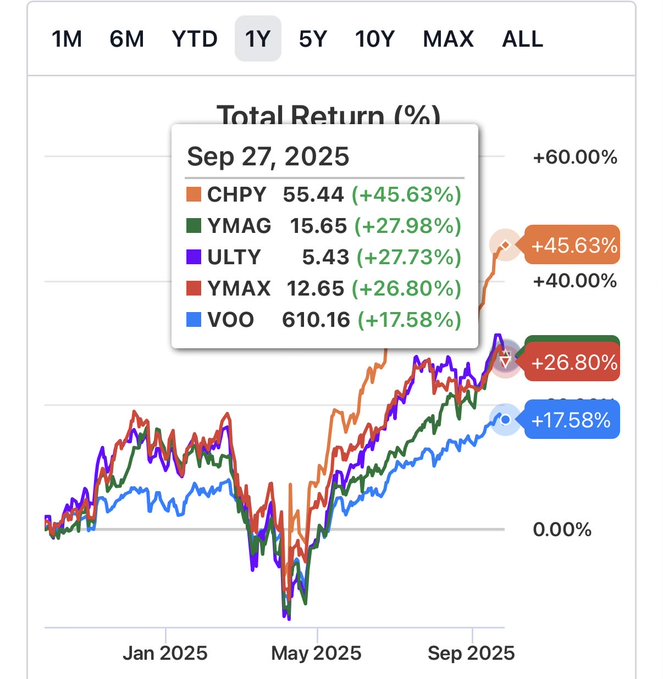Click the red +26.80% end label
The height and width of the screenshot is (679, 663).
[574, 362]
